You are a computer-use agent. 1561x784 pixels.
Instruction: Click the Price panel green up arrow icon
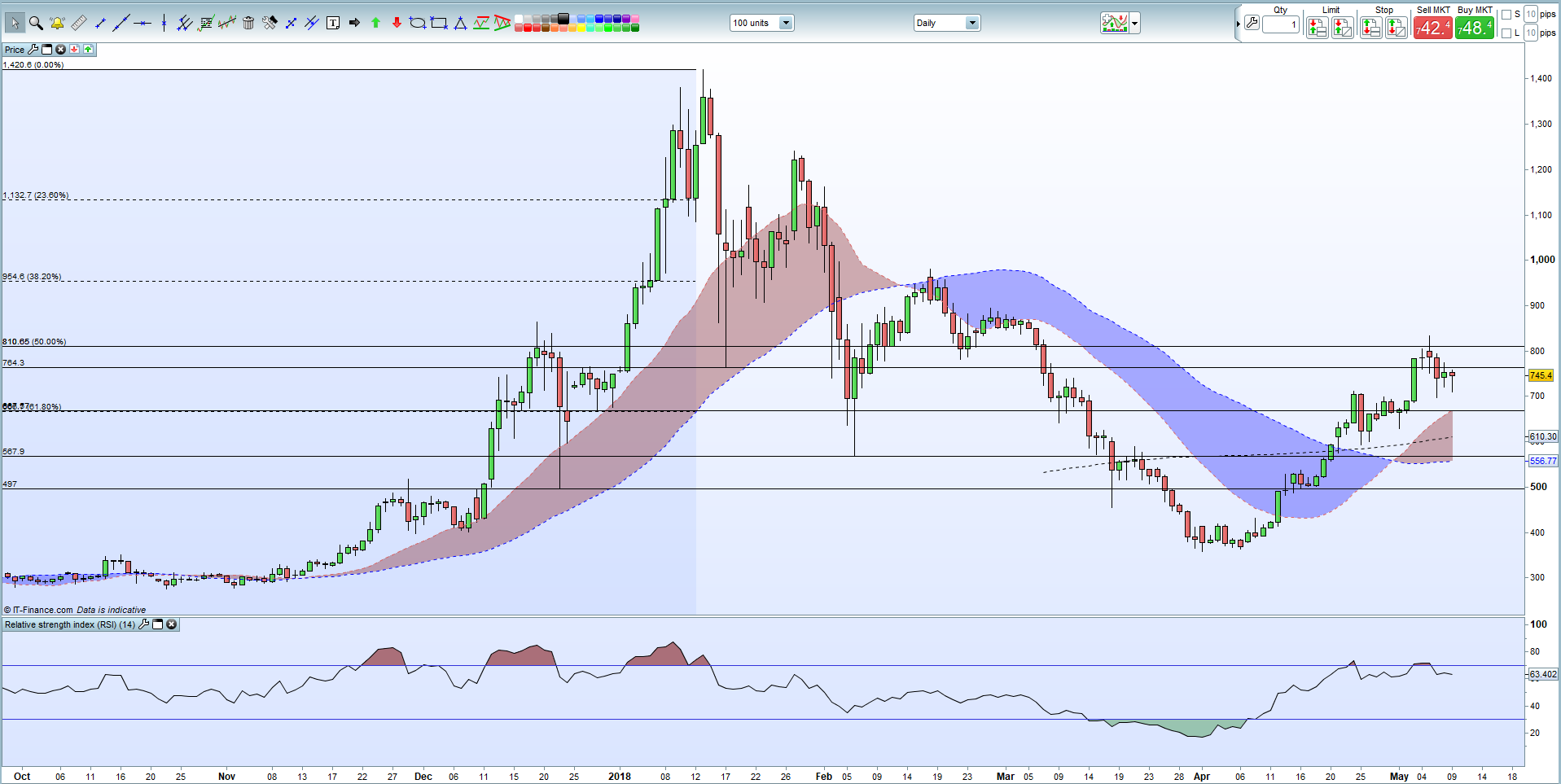point(88,50)
